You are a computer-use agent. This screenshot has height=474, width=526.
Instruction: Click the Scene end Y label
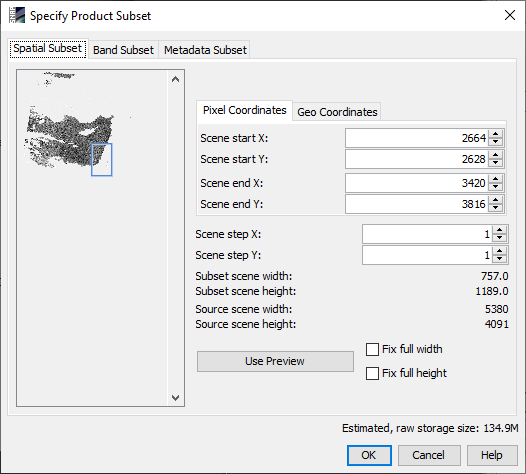coord(232,204)
